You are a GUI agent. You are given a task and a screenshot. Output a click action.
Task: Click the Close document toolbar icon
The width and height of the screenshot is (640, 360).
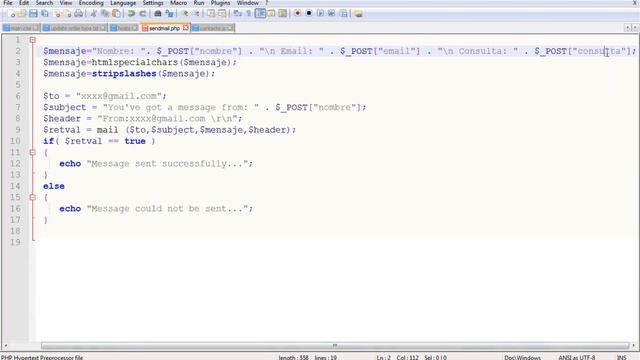57,14
